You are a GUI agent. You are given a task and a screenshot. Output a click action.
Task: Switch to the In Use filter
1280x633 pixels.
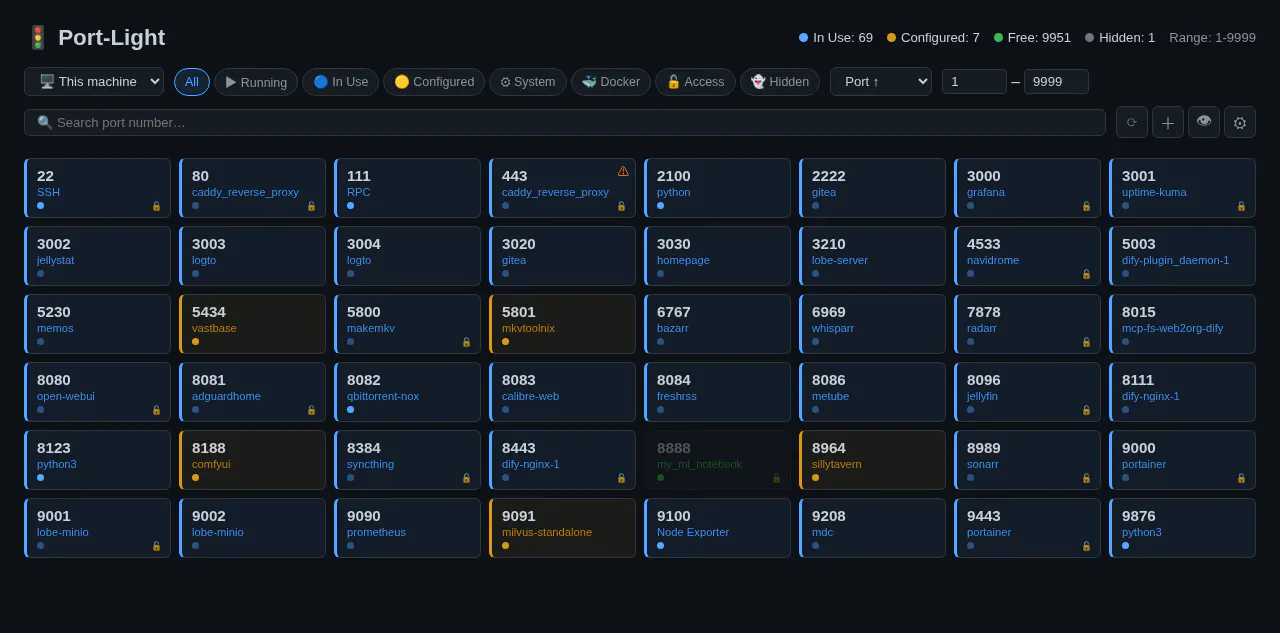pyautogui.click(x=340, y=82)
